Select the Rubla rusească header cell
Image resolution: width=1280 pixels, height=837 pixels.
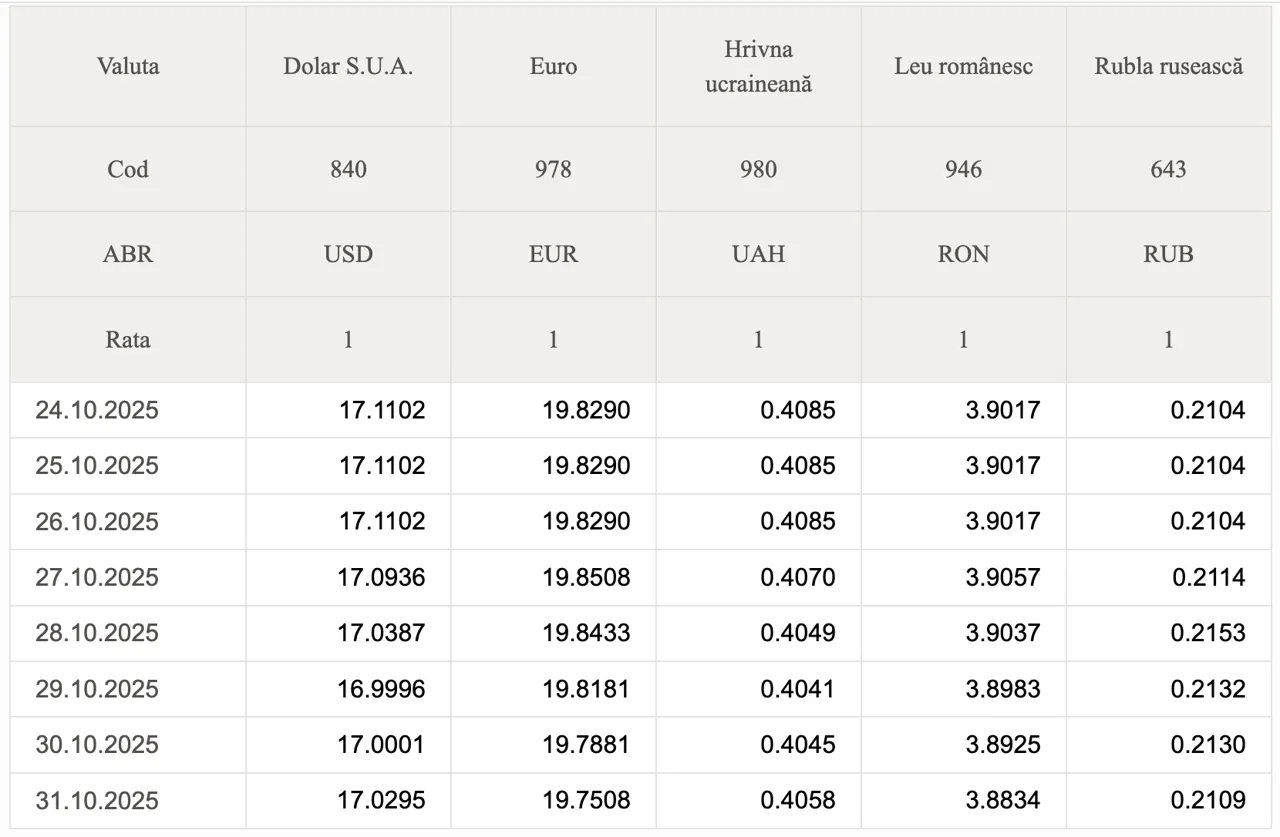pyautogui.click(x=1168, y=67)
